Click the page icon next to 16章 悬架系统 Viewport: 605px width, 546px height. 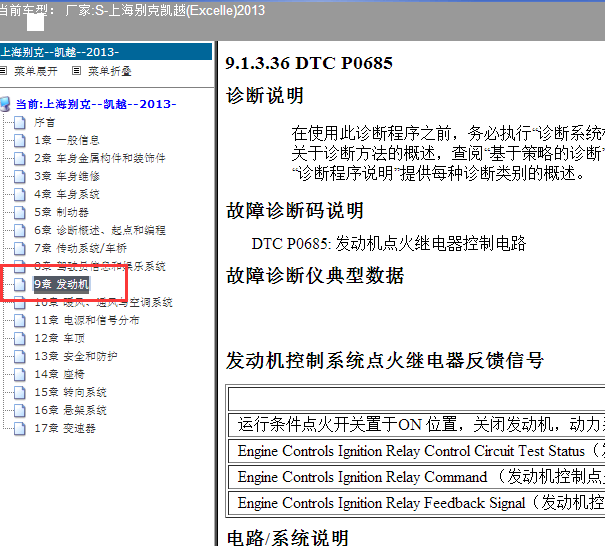click(20, 411)
